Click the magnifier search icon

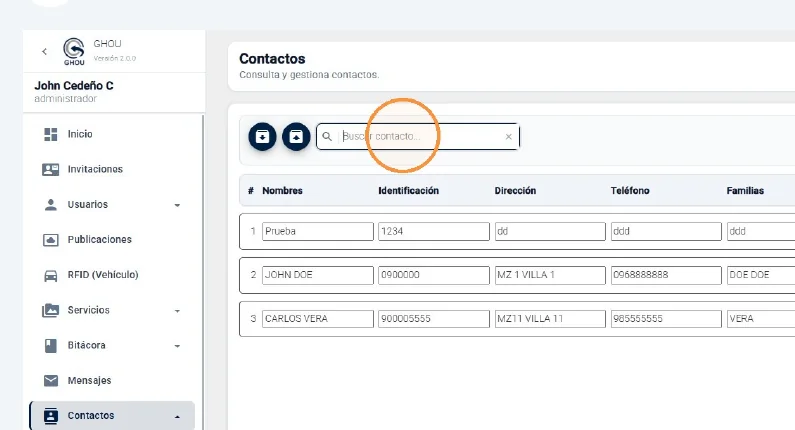point(327,136)
